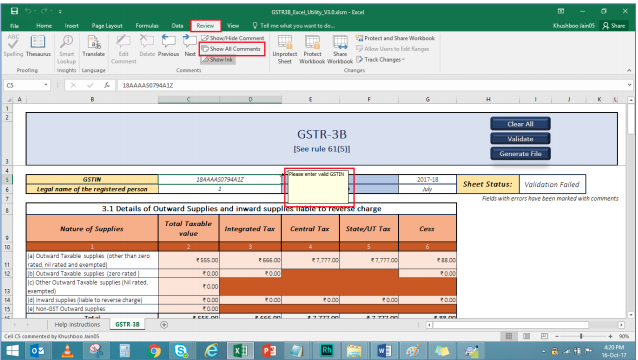Screen dimensions: 638x360
Task: Click Tell me what you want to do
Action: tap(294, 26)
